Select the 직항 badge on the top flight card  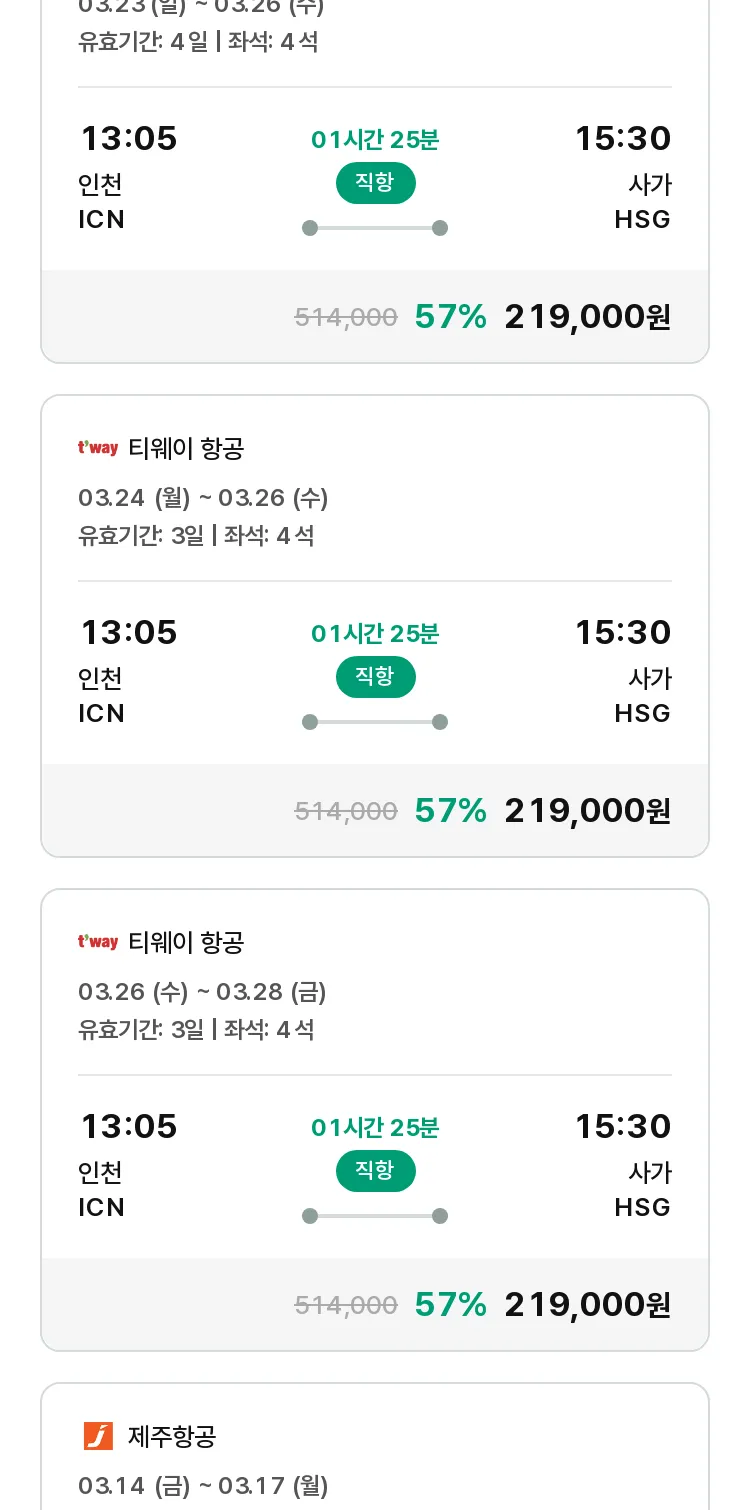point(375,183)
